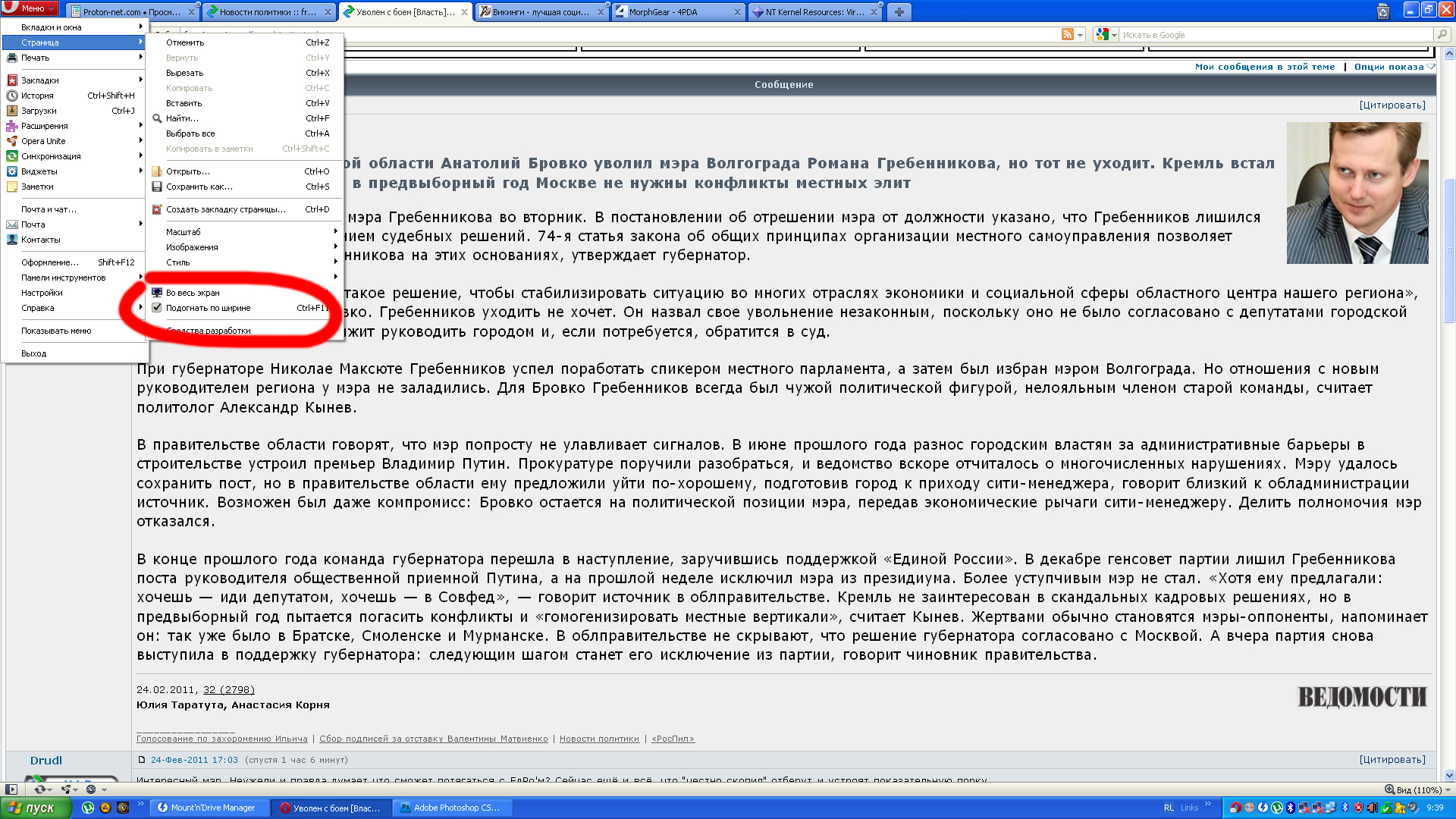Click the Opera Turbo status bar icon
Image resolution: width=1456 pixels, height=819 pixels.
pyautogui.click(x=91, y=789)
